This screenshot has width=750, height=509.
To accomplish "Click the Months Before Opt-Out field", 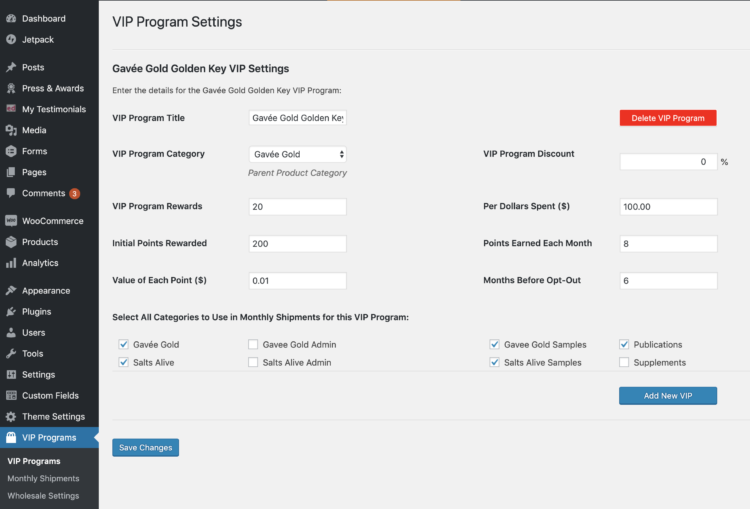I will click(x=668, y=281).
